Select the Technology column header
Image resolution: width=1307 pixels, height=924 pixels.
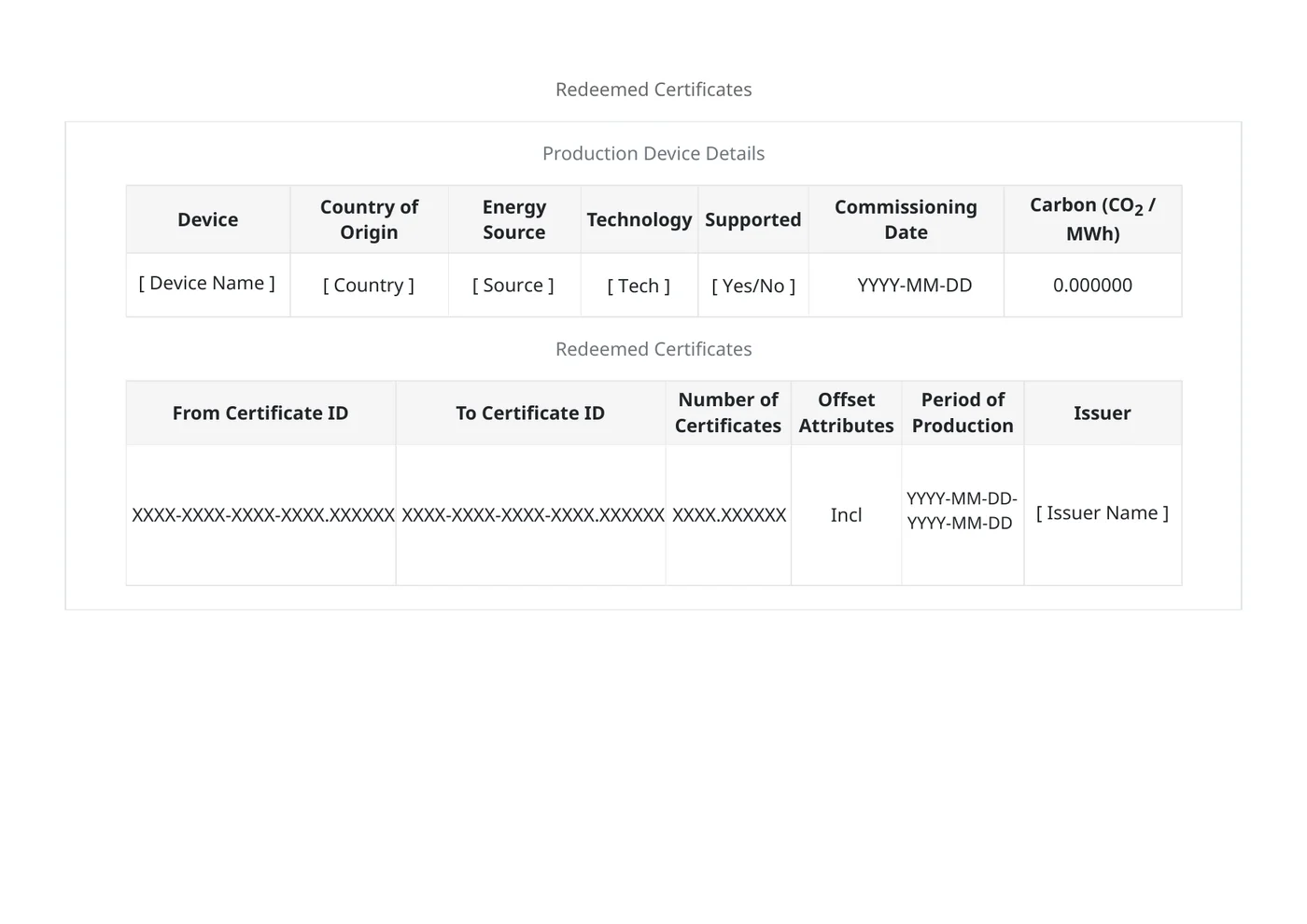(x=639, y=219)
